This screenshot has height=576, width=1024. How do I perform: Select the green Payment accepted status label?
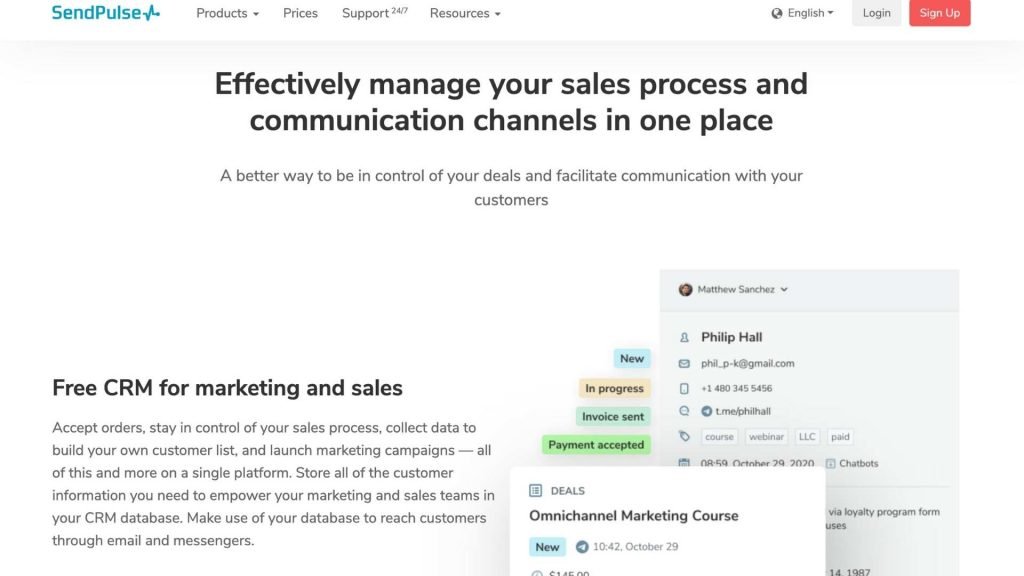tap(596, 445)
